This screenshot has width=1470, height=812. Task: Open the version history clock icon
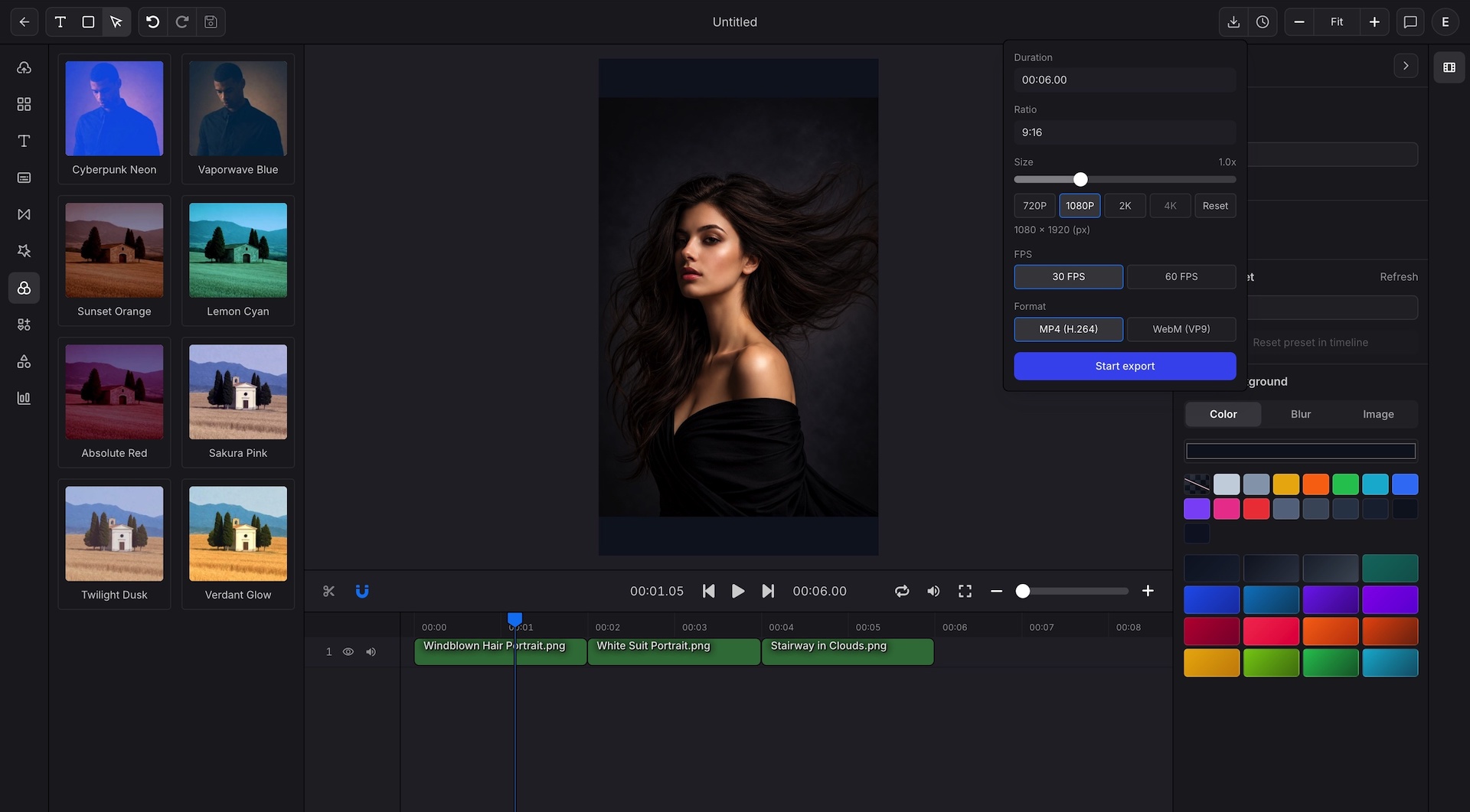click(x=1262, y=22)
